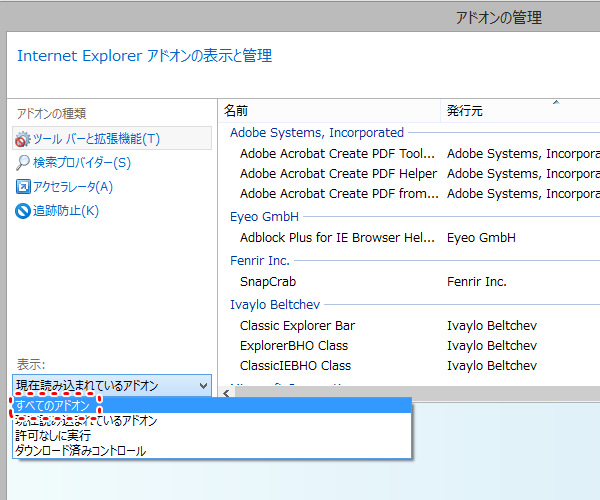600x500 pixels.
Task: Click the search providers magnifier icon
Action: 23,163
